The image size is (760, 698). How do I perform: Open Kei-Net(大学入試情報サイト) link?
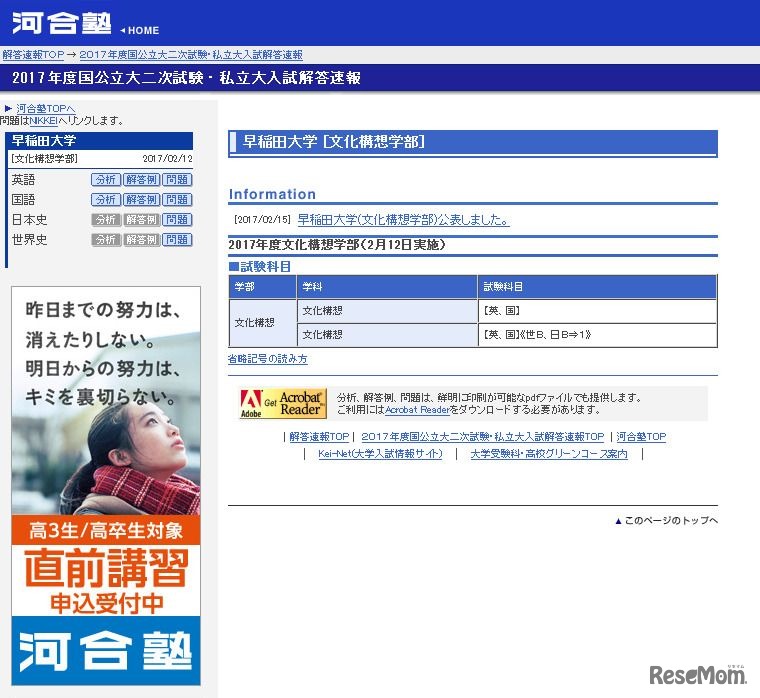coord(380,454)
